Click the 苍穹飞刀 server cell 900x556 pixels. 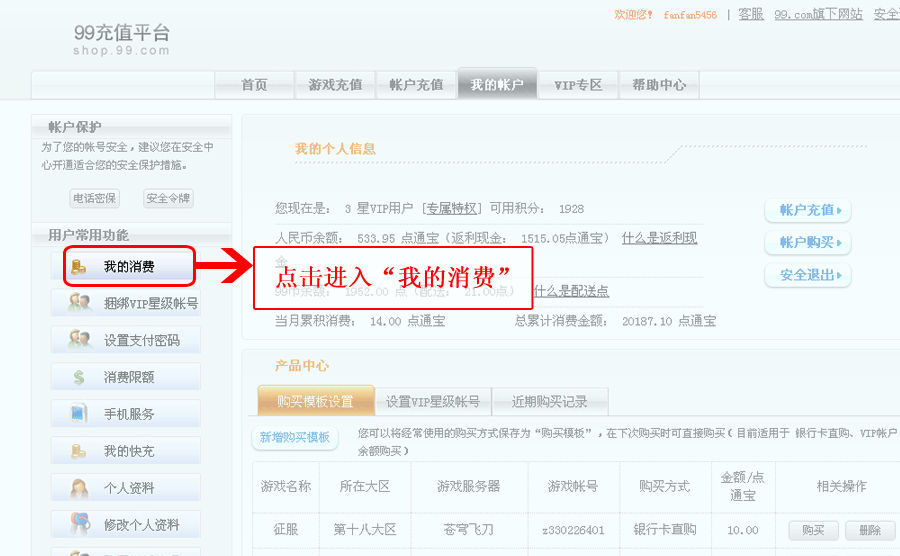point(469,530)
